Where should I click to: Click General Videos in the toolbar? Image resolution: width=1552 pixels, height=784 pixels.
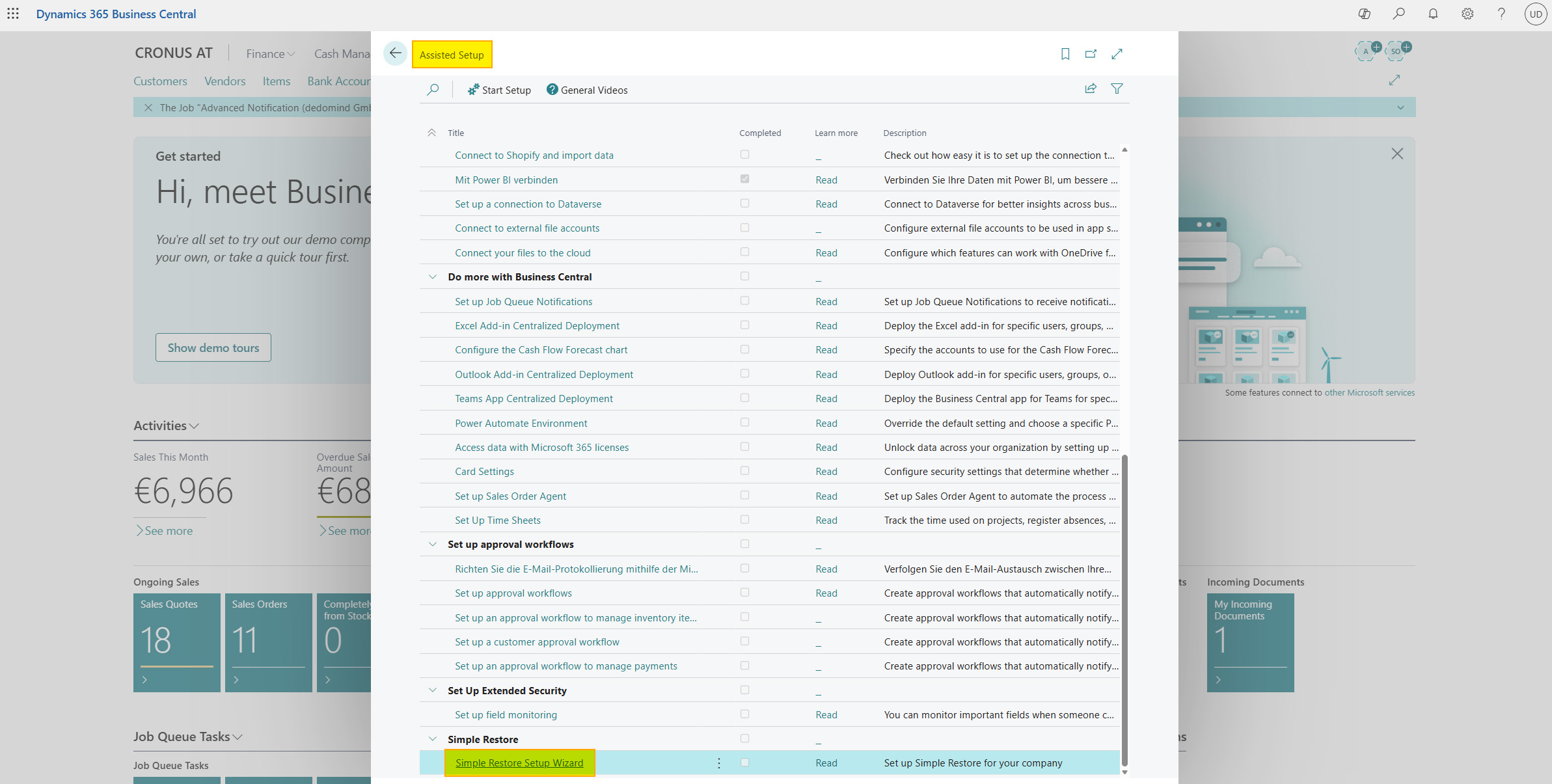pyautogui.click(x=587, y=90)
